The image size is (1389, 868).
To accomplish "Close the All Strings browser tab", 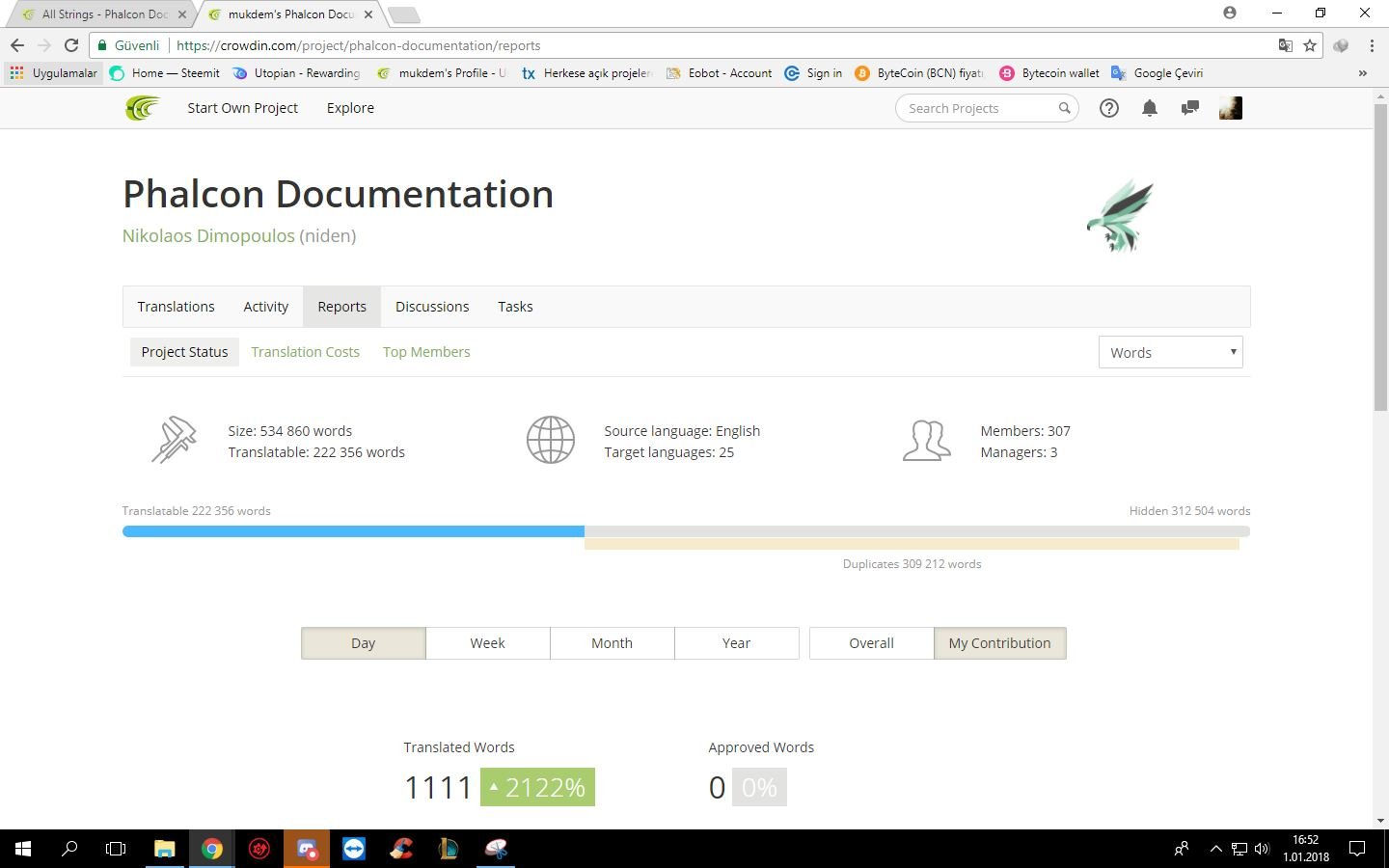I will tap(181, 14).
